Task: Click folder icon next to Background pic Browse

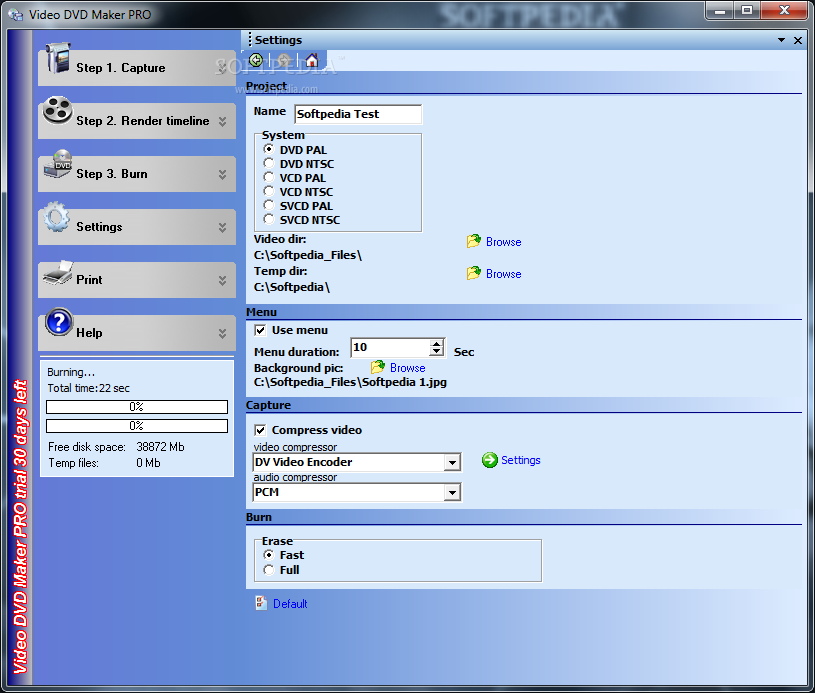Action: (378, 368)
